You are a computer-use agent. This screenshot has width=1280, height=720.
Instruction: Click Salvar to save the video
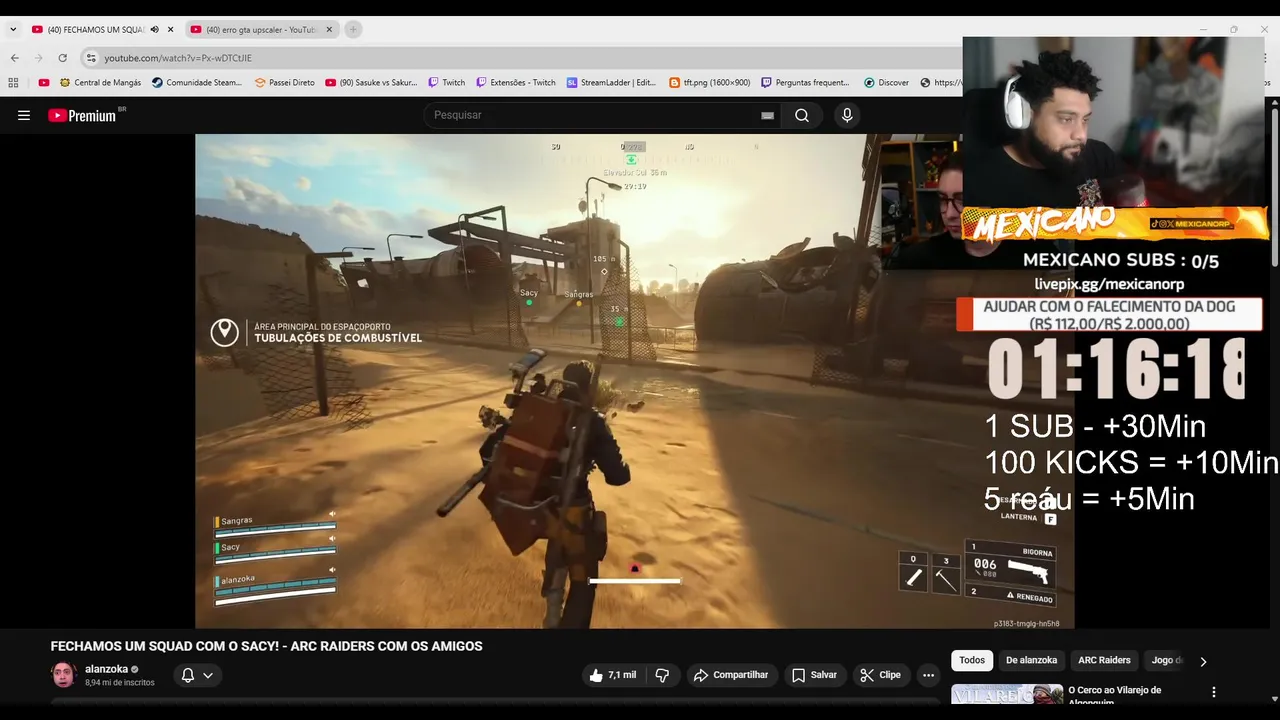pyautogui.click(x=814, y=675)
